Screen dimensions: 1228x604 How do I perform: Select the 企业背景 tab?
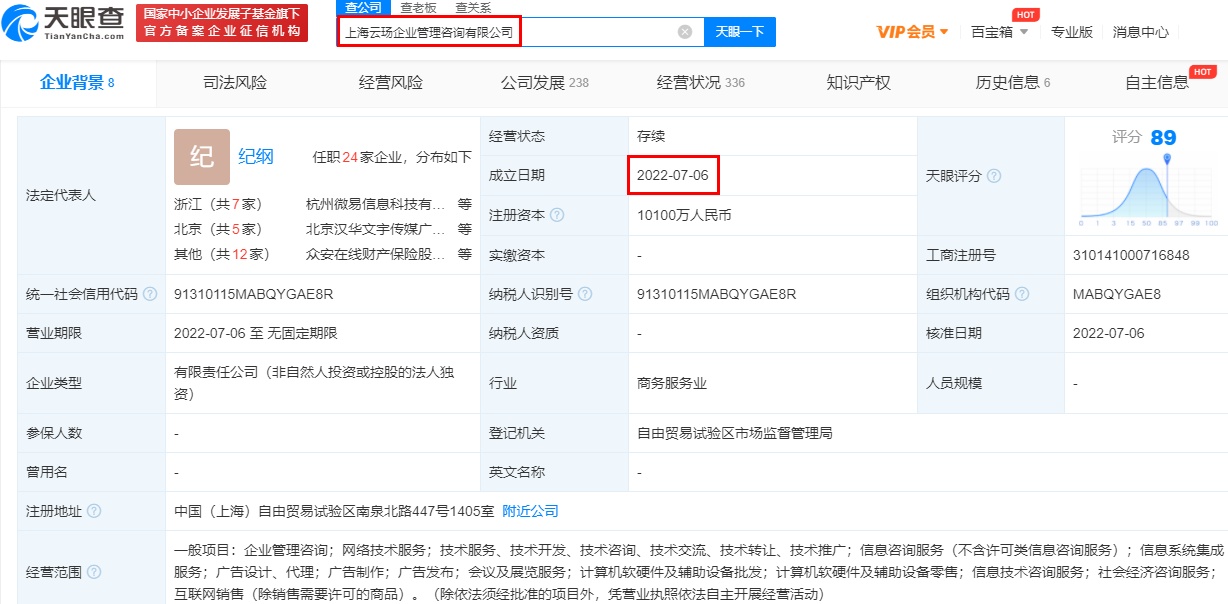[x=77, y=83]
